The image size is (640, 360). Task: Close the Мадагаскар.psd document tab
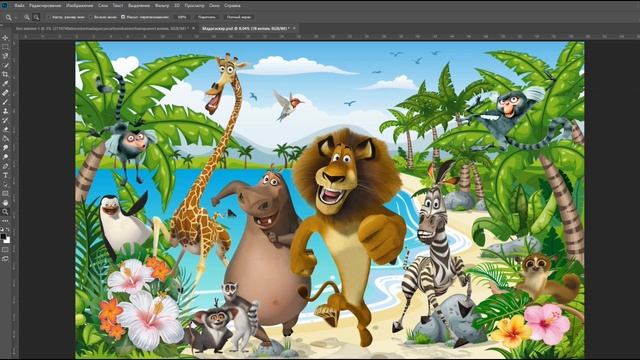pyautogui.click(x=294, y=29)
